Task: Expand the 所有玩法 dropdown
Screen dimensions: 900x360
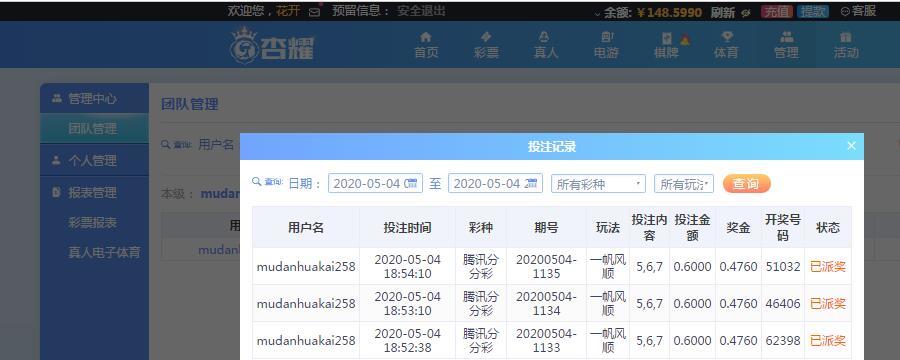Action: [x=684, y=184]
